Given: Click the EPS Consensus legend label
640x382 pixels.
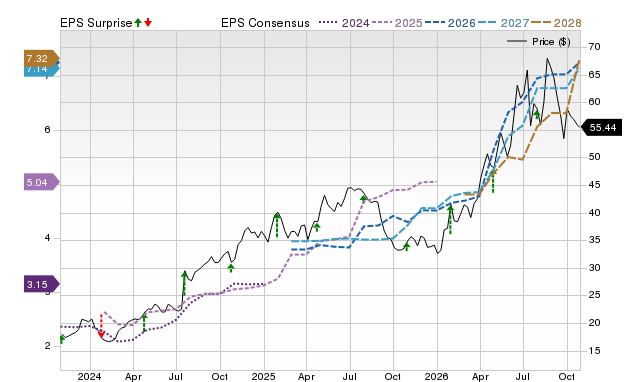Looking at the screenshot, I should point(265,23).
